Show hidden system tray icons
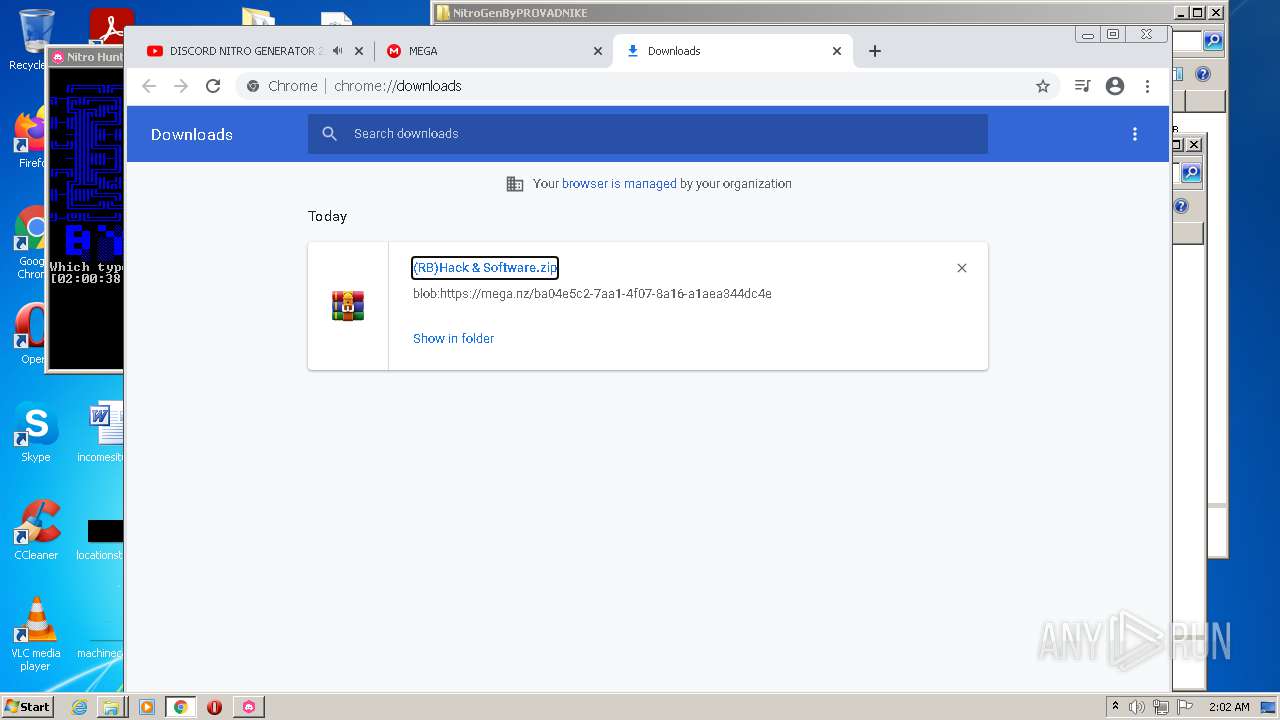This screenshot has height=720, width=1280. pos(1115,707)
